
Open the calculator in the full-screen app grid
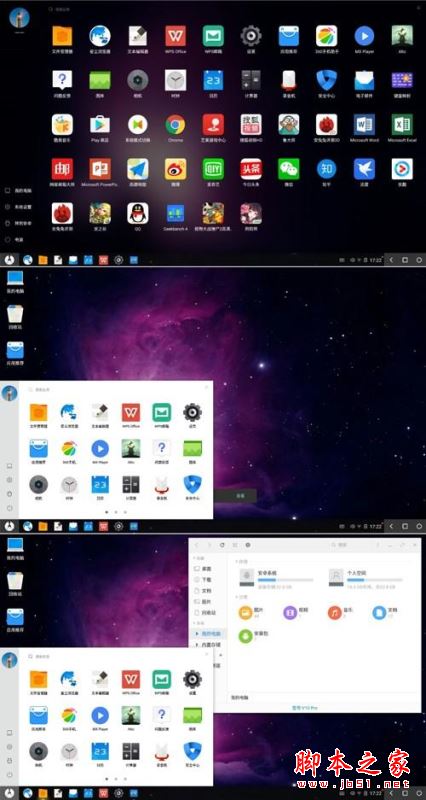[x=251, y=81]
